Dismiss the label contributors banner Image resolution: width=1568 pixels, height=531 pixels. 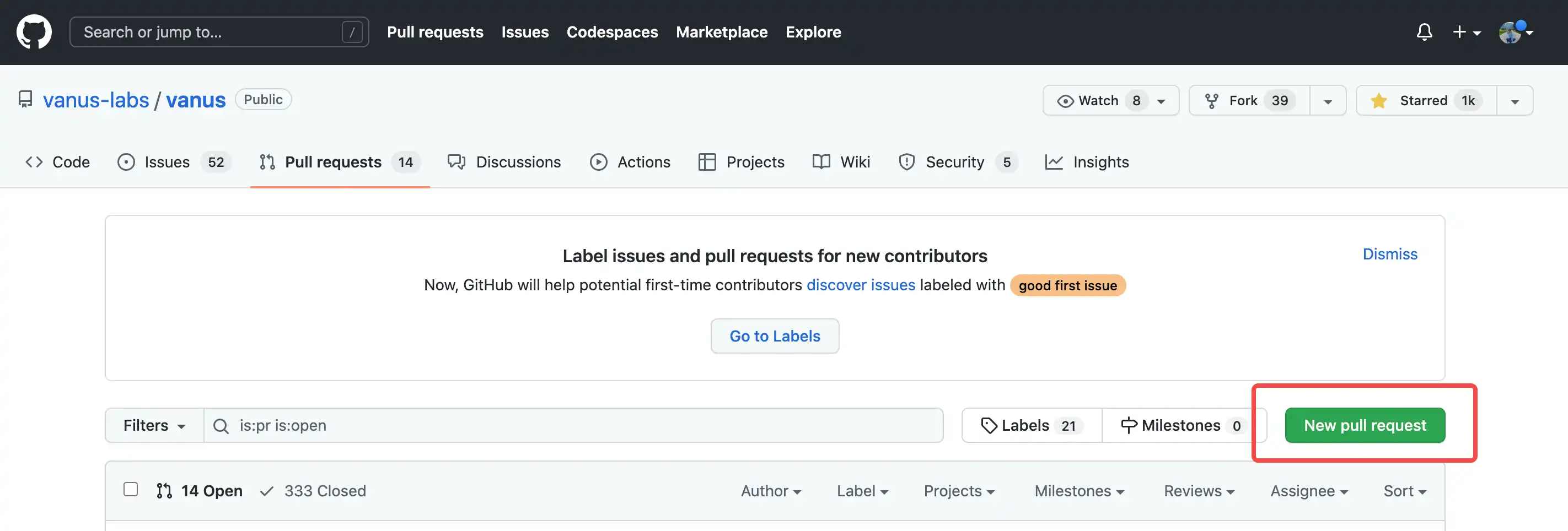[1390, 254]
